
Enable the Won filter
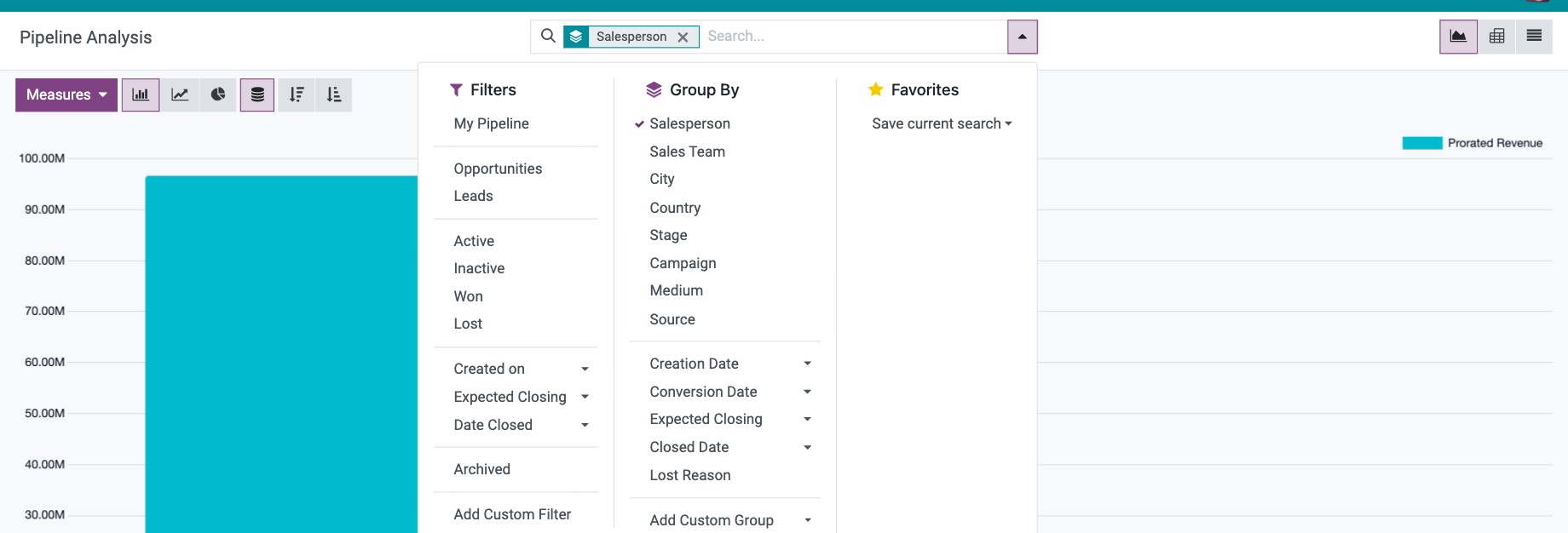click(x=468, y=296)
